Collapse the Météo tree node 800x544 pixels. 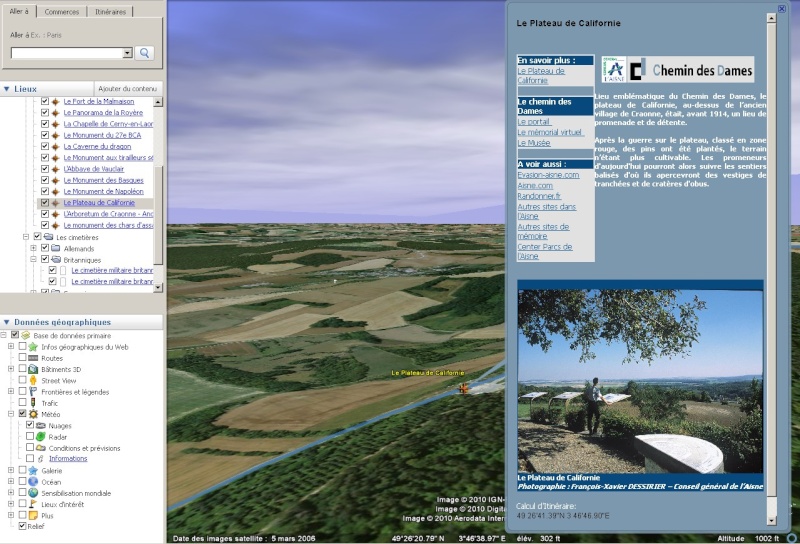pyautogui.click(x=11, y=414)
